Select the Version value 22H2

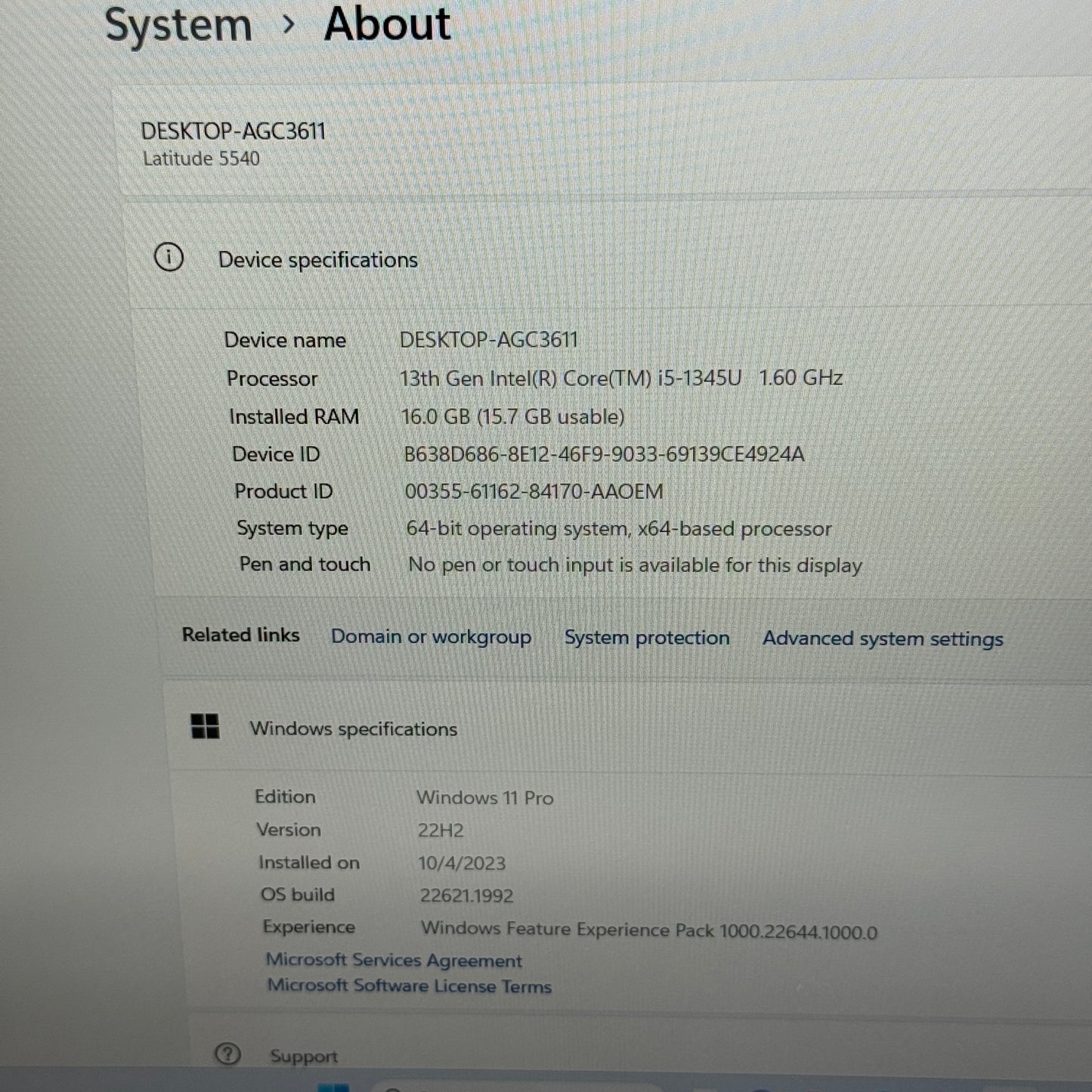pyautogui.click(x=441, y=831)
